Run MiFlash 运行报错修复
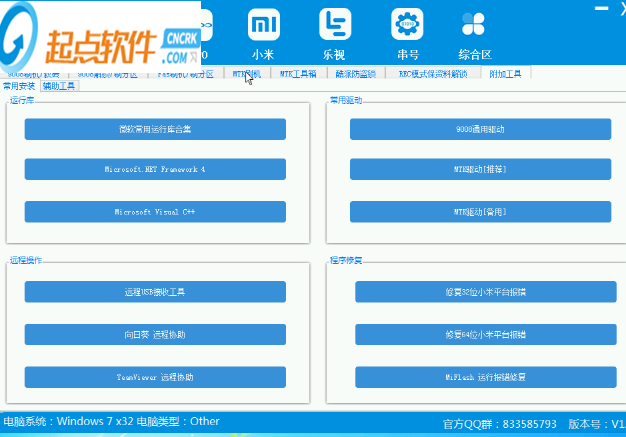 [485, 377]
